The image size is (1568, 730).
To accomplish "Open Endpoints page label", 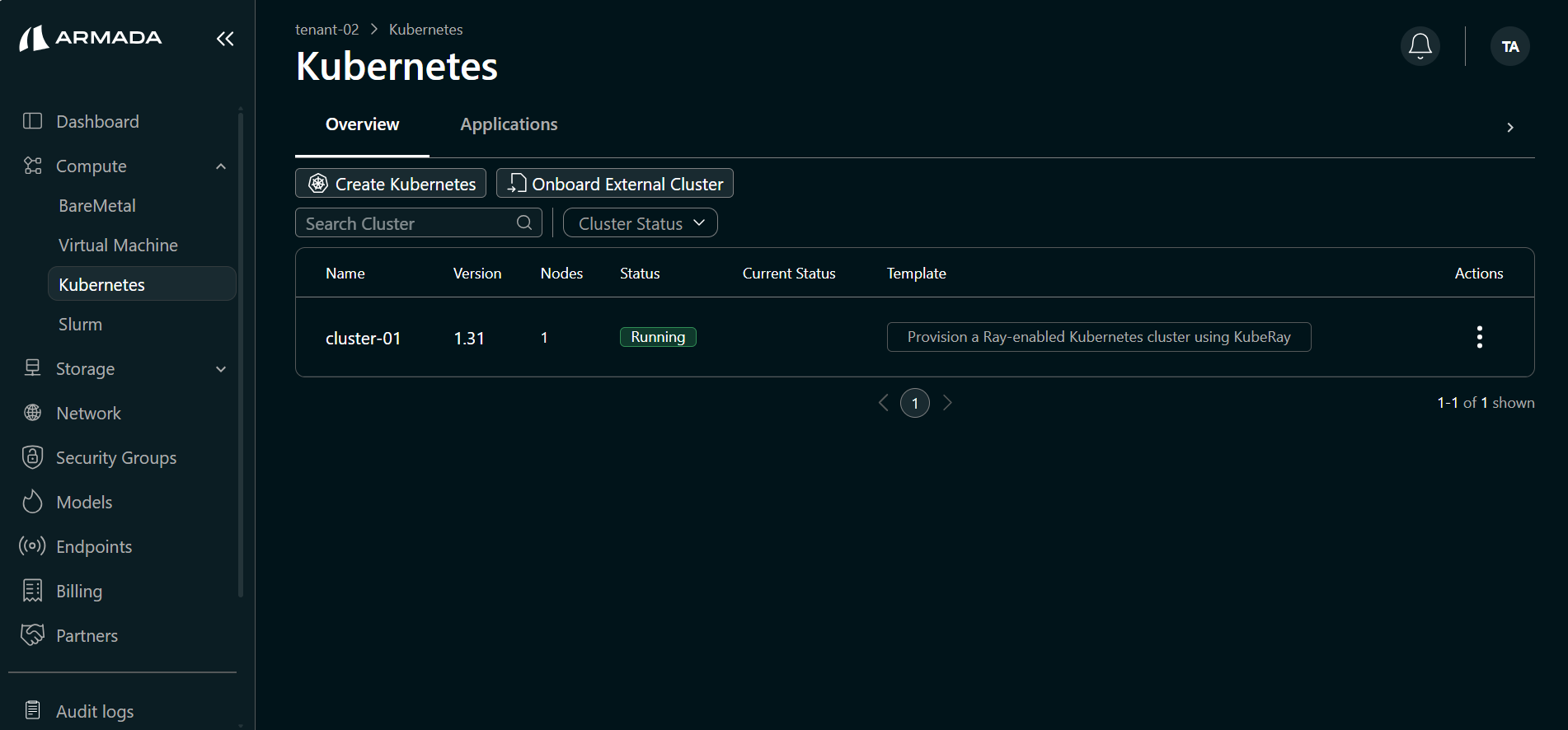I will tap(94, 547).
